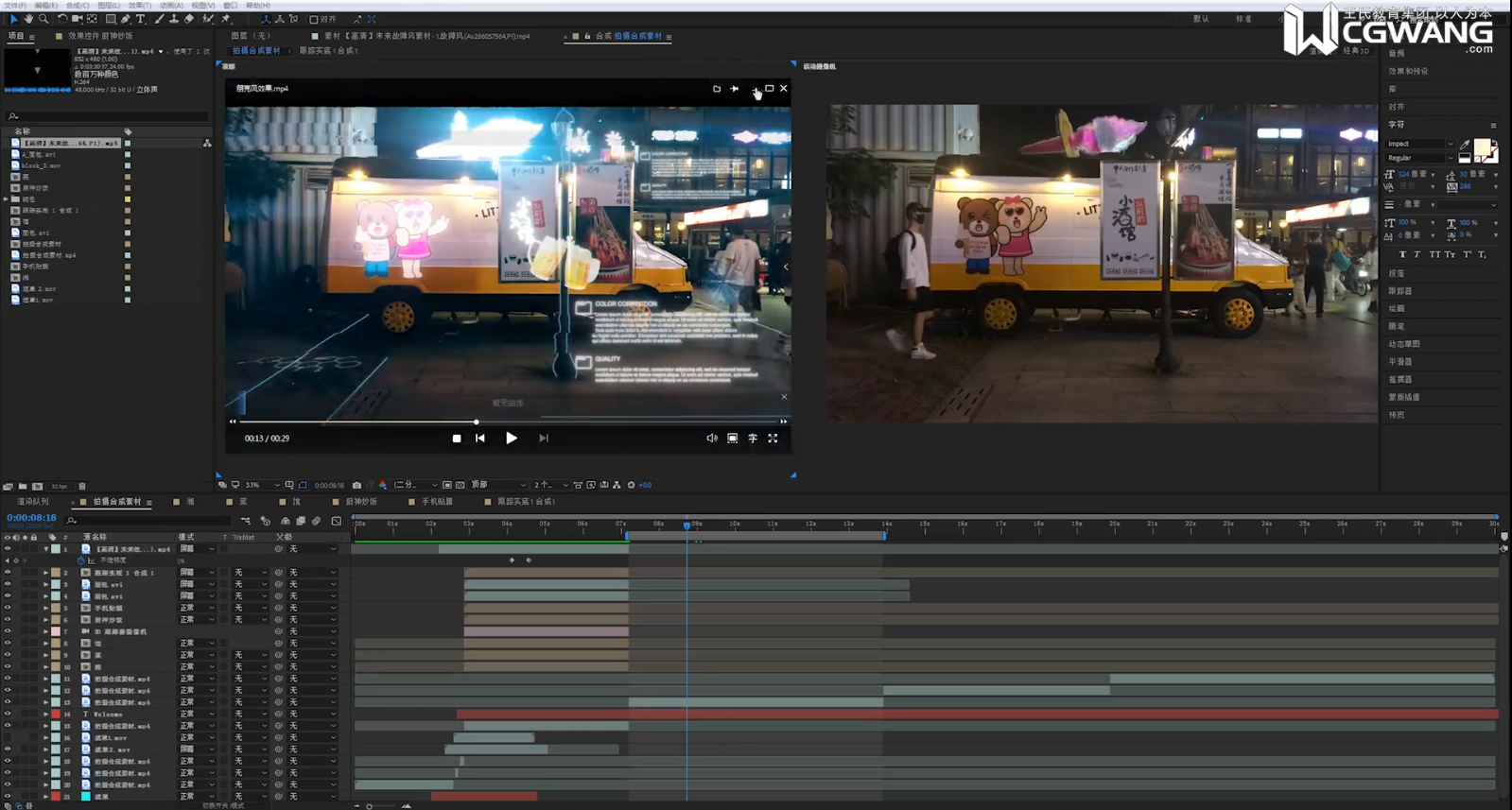
Task: Toggle visibility eye of layer 18
Action: click(8, 761)
